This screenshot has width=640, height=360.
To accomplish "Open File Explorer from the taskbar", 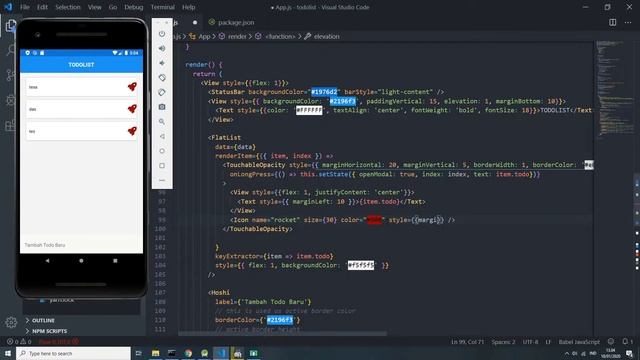I will 156,353.
